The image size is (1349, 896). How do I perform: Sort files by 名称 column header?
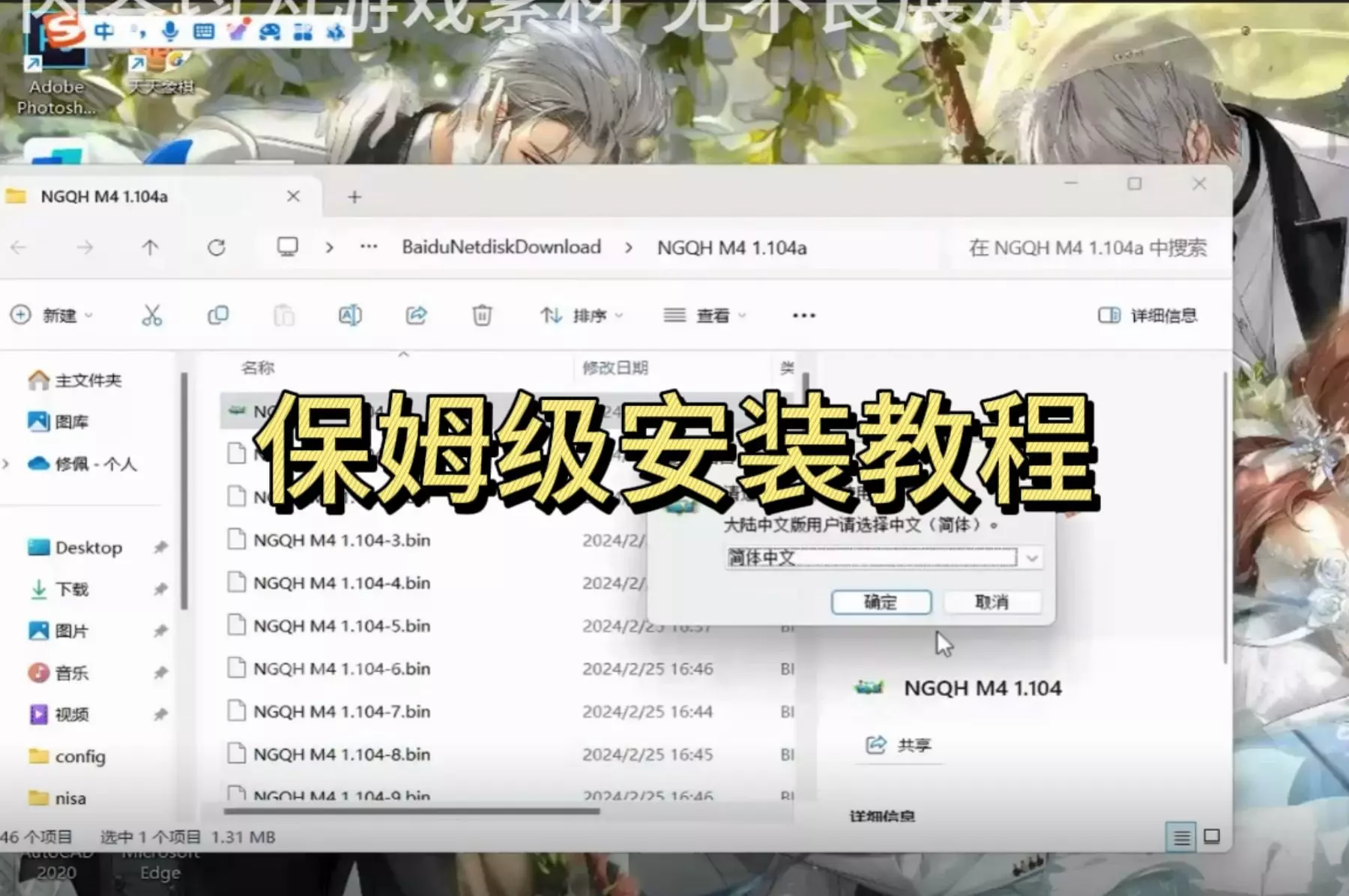(258, 368)
